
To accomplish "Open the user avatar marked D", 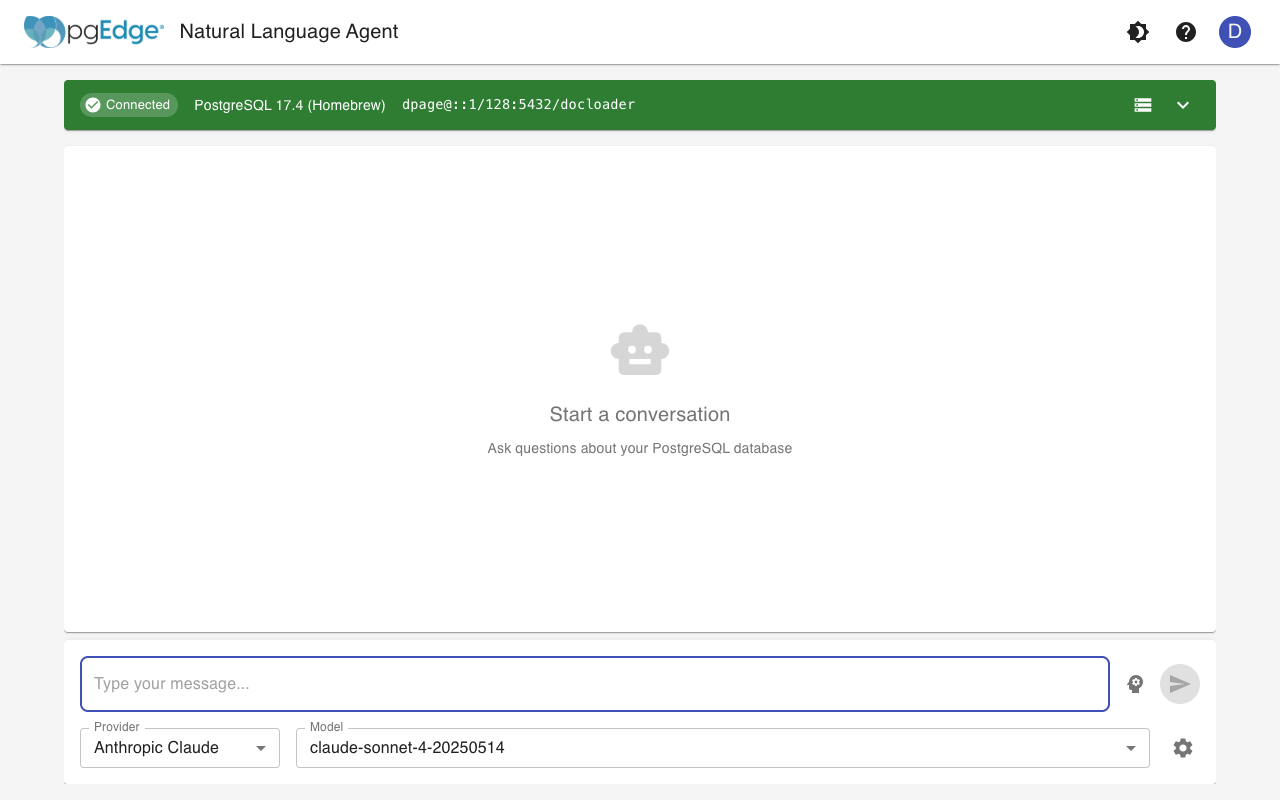I will point(1235,31).
